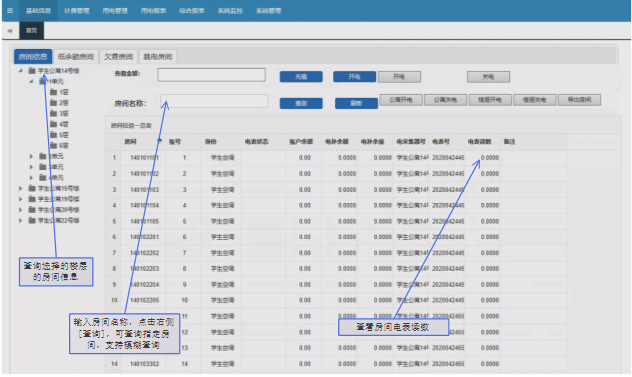Click the blue 充值 button
Screen dimensions: 632x377
tap(301, 77)
